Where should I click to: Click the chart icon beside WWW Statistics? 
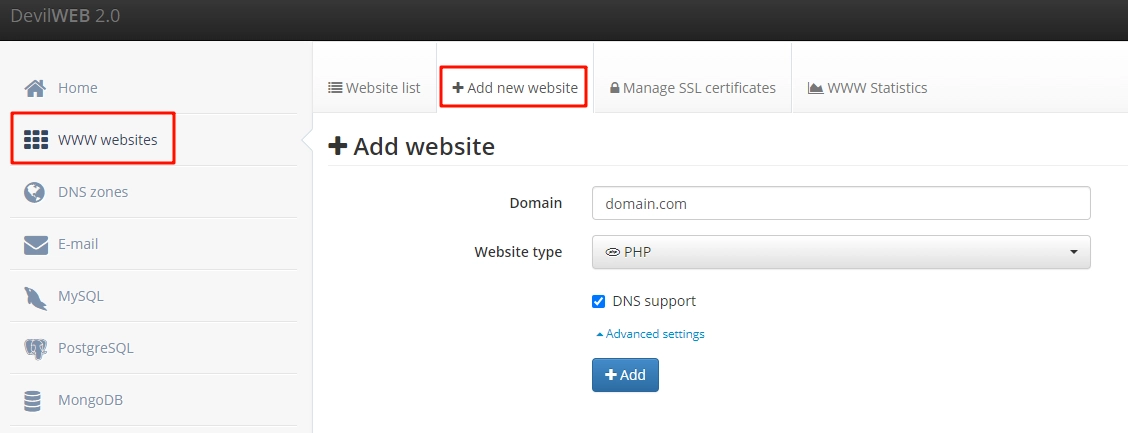coord(815,88)
